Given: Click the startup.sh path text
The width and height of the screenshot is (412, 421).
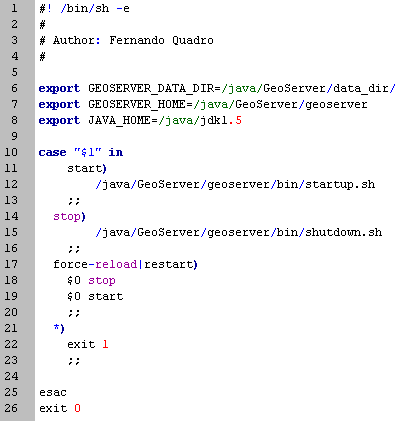Looking at the screenshot, I should click(235, 184).
